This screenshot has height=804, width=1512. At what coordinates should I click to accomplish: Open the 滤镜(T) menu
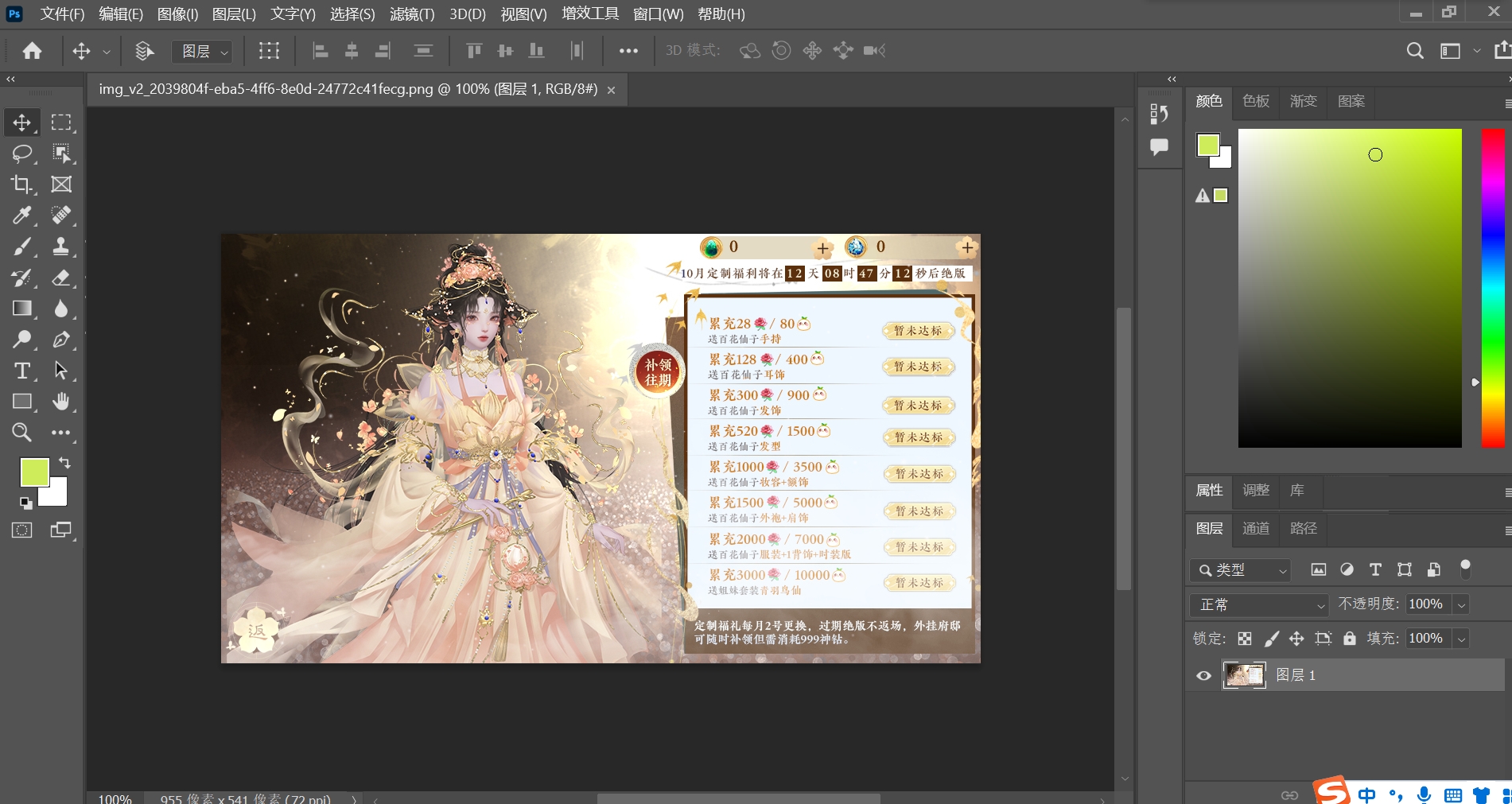click(x=412, y=14)
